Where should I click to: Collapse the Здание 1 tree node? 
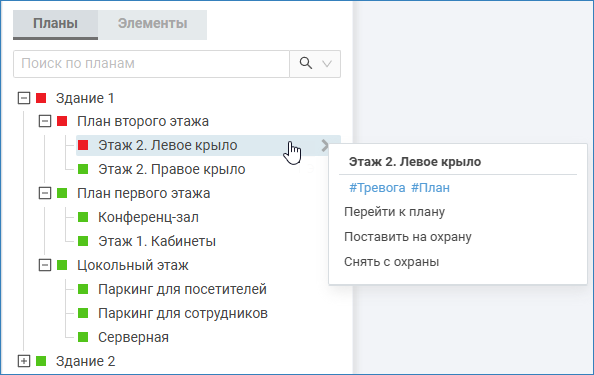coord(24,98)
